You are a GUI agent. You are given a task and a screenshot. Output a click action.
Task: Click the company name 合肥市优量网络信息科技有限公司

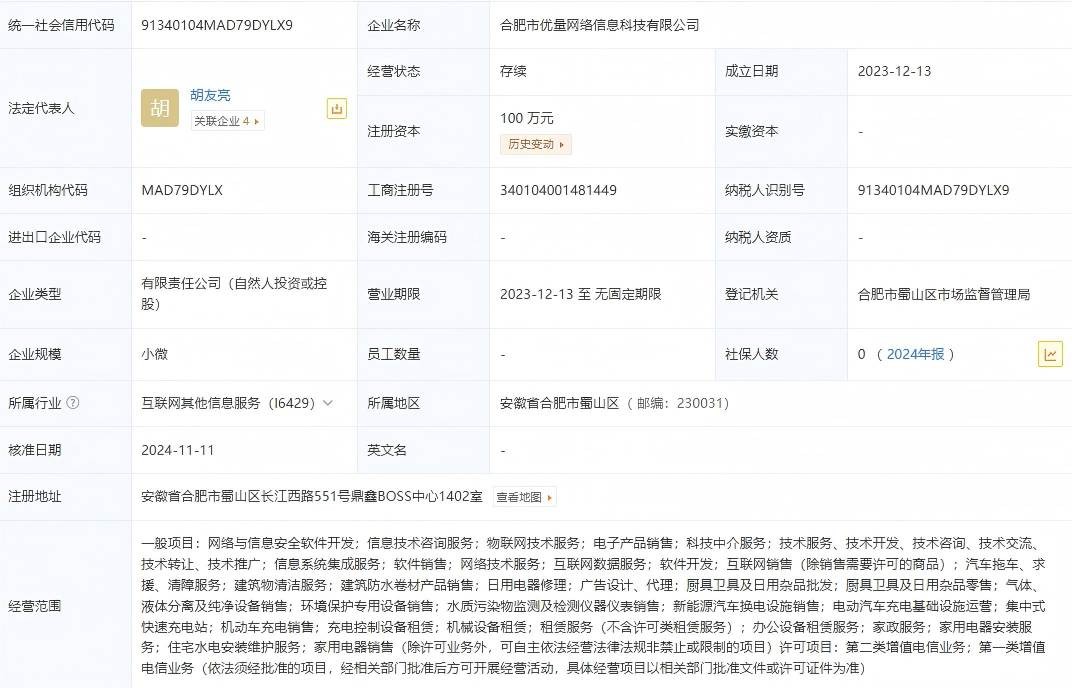click(x=599, y=25)
